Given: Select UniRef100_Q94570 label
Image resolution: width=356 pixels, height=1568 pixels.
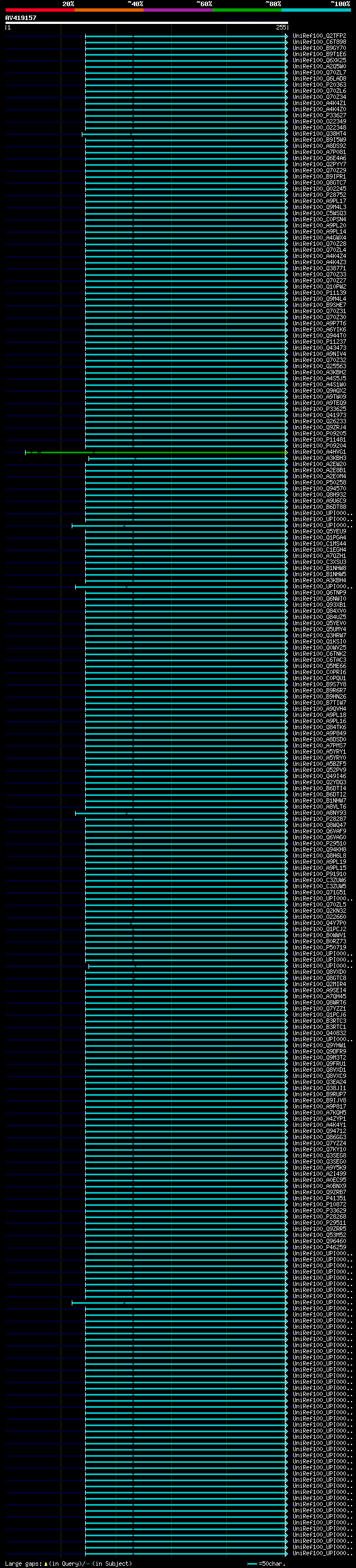Looking at the screenshot, I should click(x=319, y=488).
